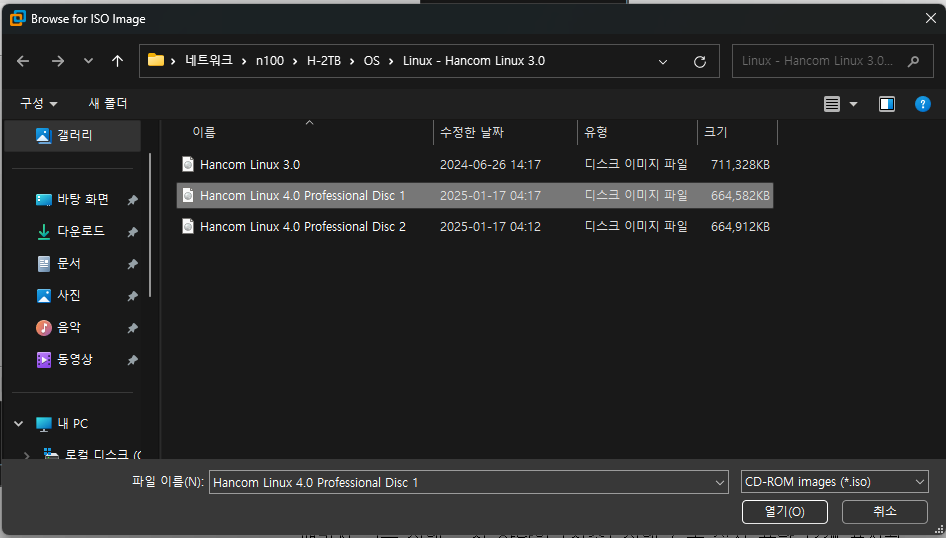Go forward with the arrow button
This screenshot has width=946, height=538.
(57, 61)
